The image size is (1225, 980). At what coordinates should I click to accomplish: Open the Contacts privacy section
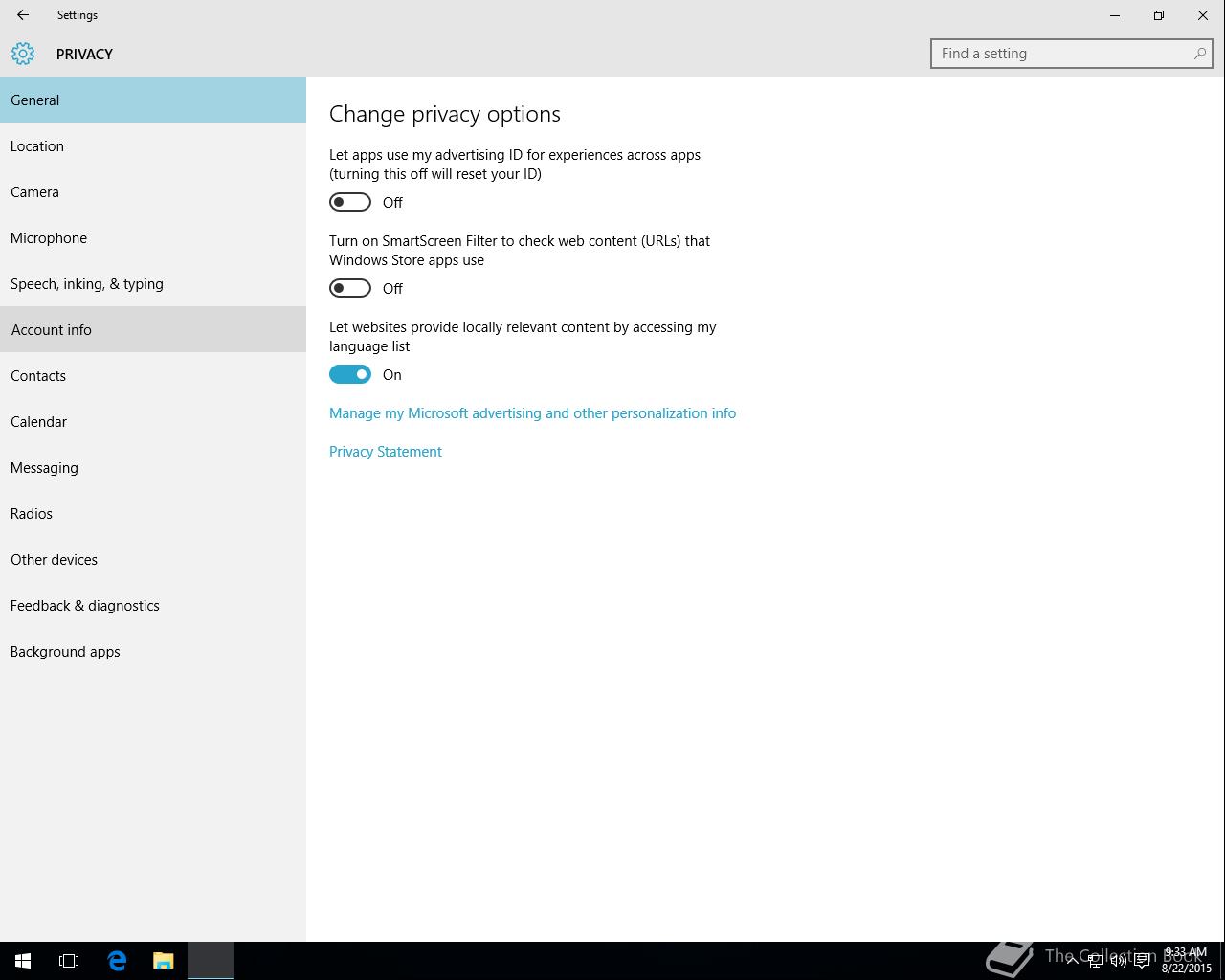pos(153,375)
